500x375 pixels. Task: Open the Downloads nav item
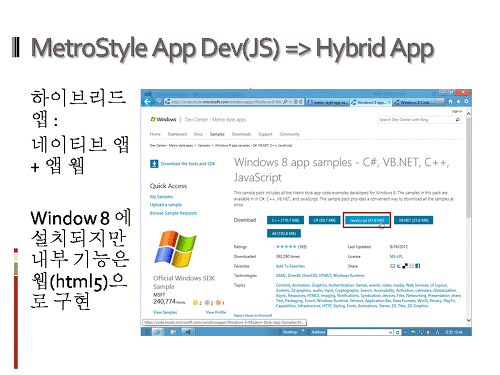pyautogui.click(x=241, y=134)
